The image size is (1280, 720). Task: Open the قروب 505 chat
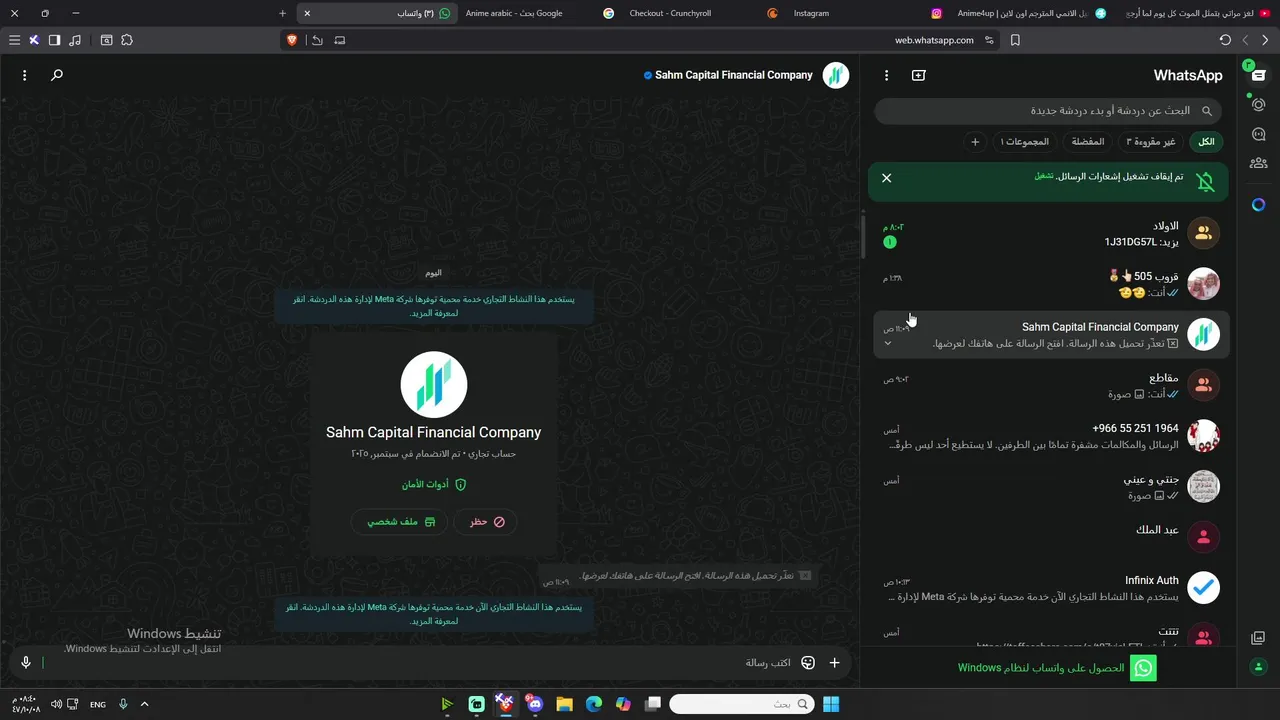(1049, 284)
